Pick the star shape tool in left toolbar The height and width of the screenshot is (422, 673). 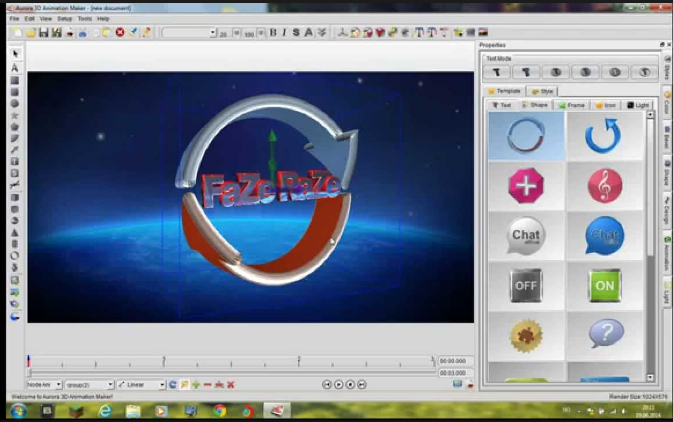[x=15, y=115]
